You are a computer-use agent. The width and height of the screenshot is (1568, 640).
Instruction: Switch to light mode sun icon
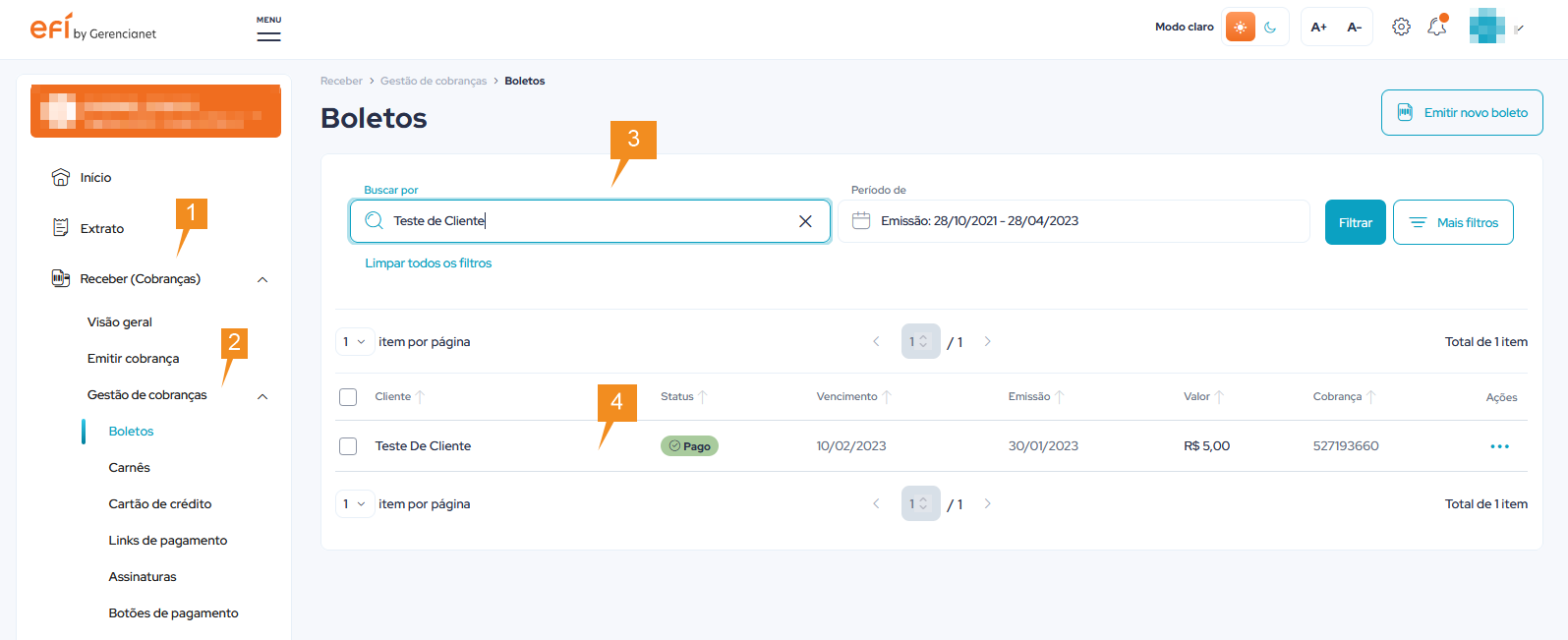(x=1240, y=28)
